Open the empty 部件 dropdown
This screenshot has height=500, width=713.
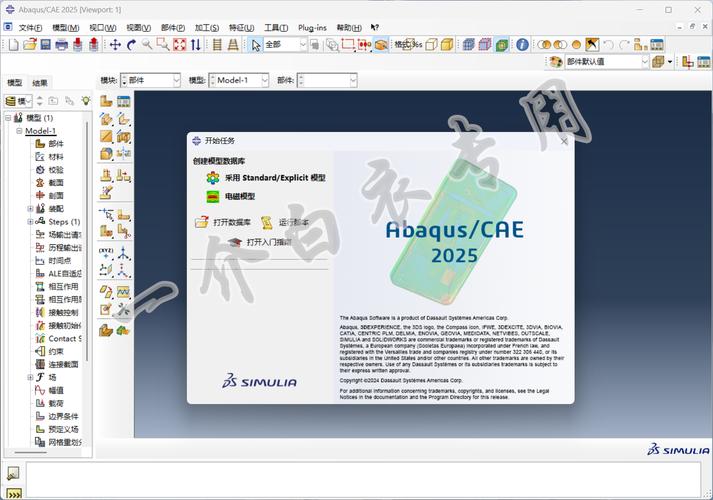tap(327, 80)
